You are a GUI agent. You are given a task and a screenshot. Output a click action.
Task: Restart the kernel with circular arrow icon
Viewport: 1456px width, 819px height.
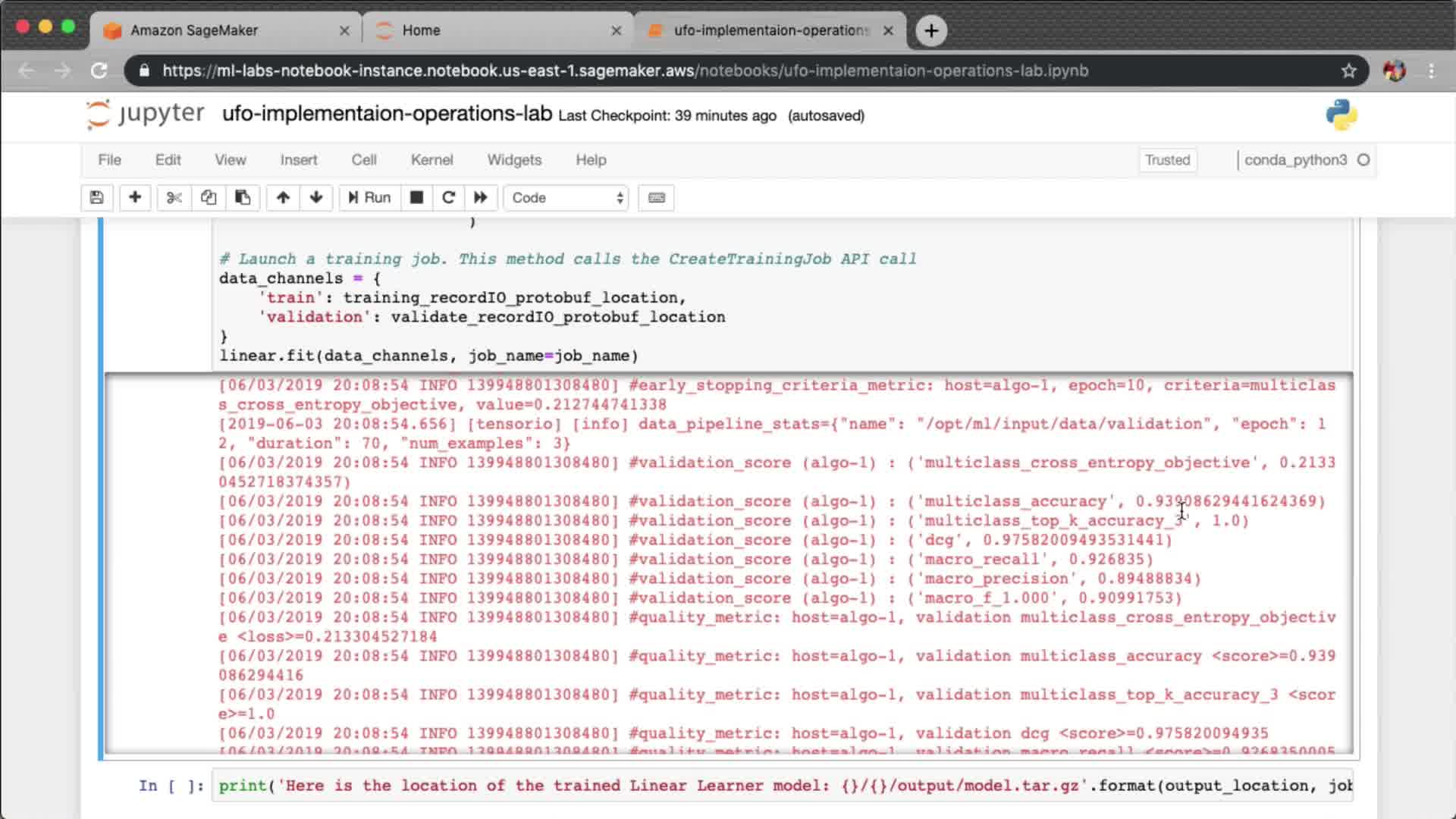[448, 198]
